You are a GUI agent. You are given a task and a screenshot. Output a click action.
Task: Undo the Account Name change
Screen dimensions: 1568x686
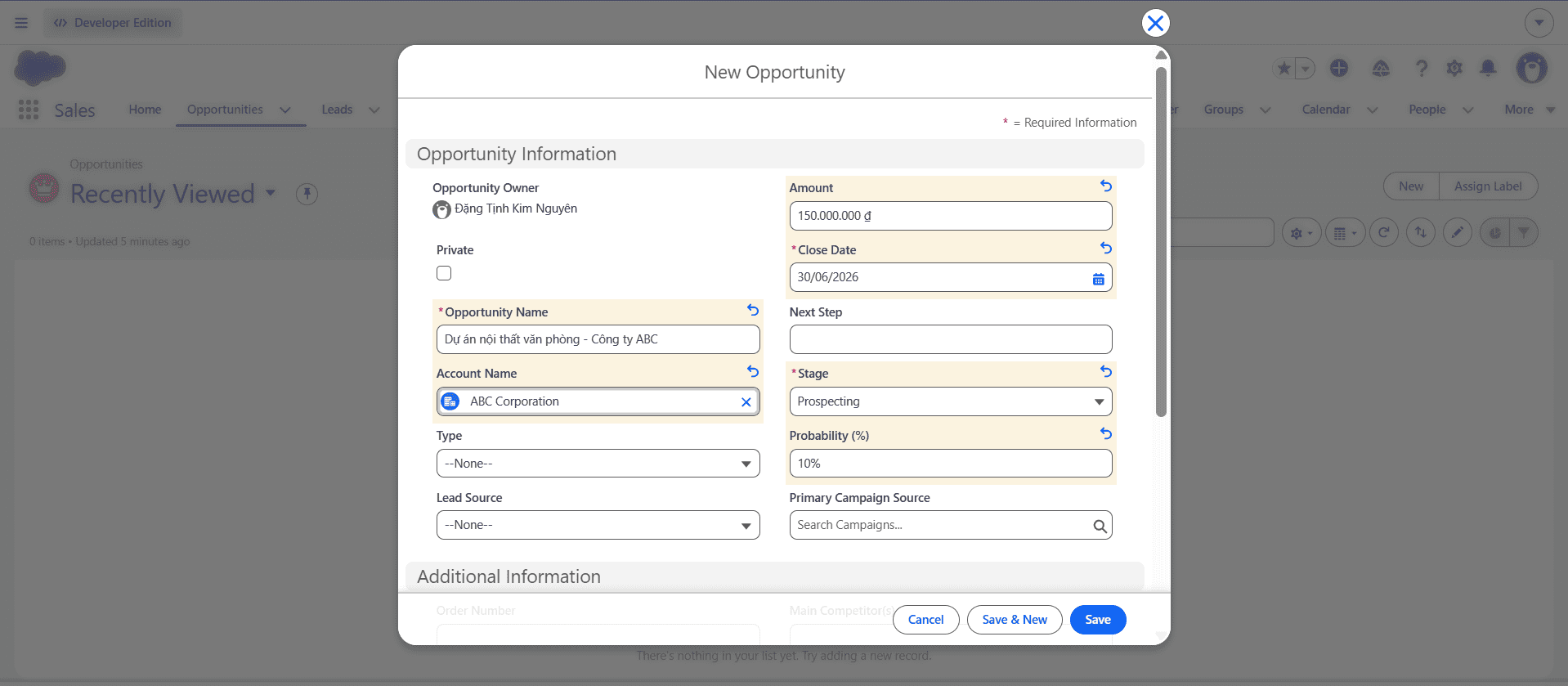(x=753, y=372)
